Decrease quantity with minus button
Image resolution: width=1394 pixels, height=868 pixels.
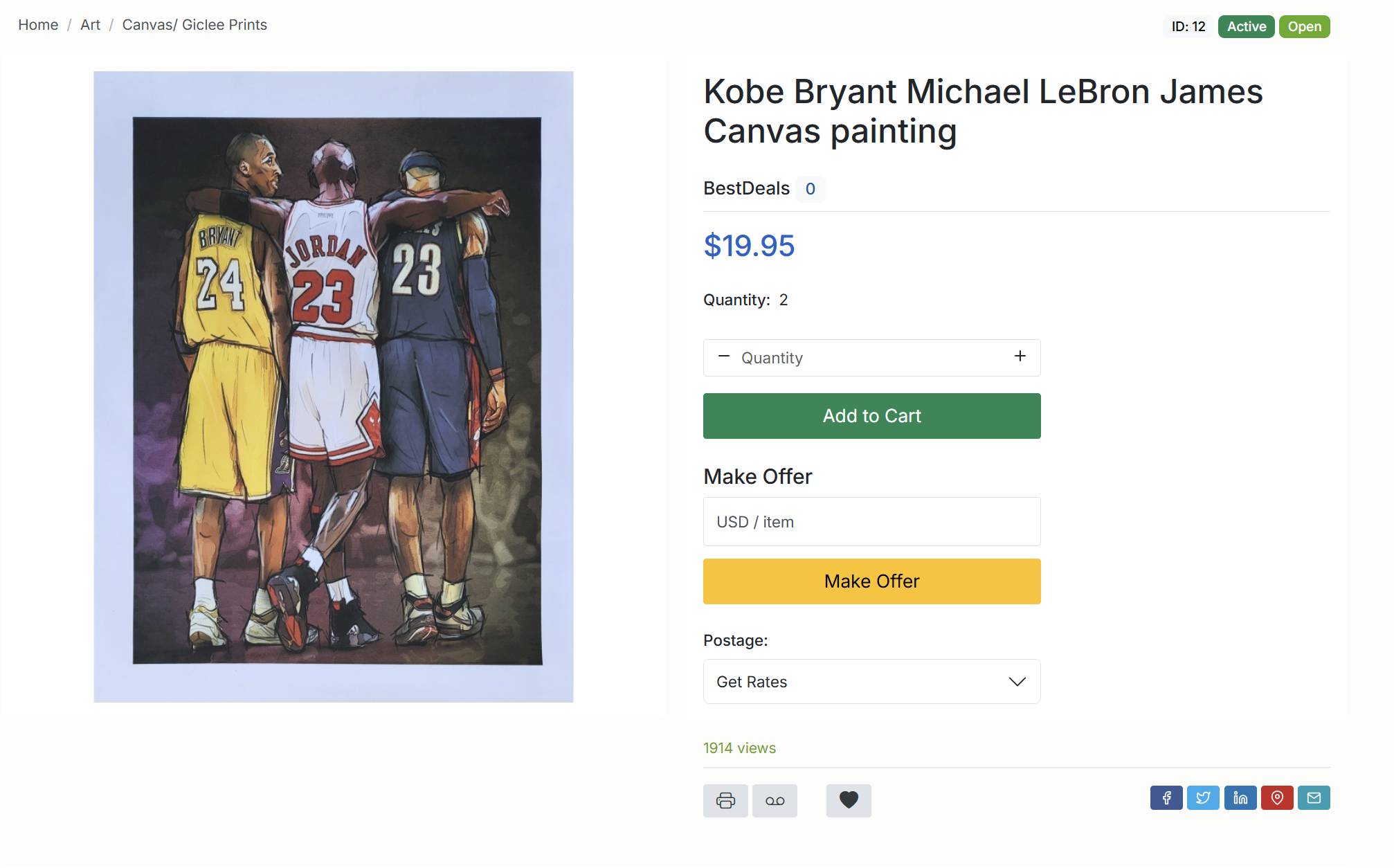pyautogui.click(x=724, y=356)
